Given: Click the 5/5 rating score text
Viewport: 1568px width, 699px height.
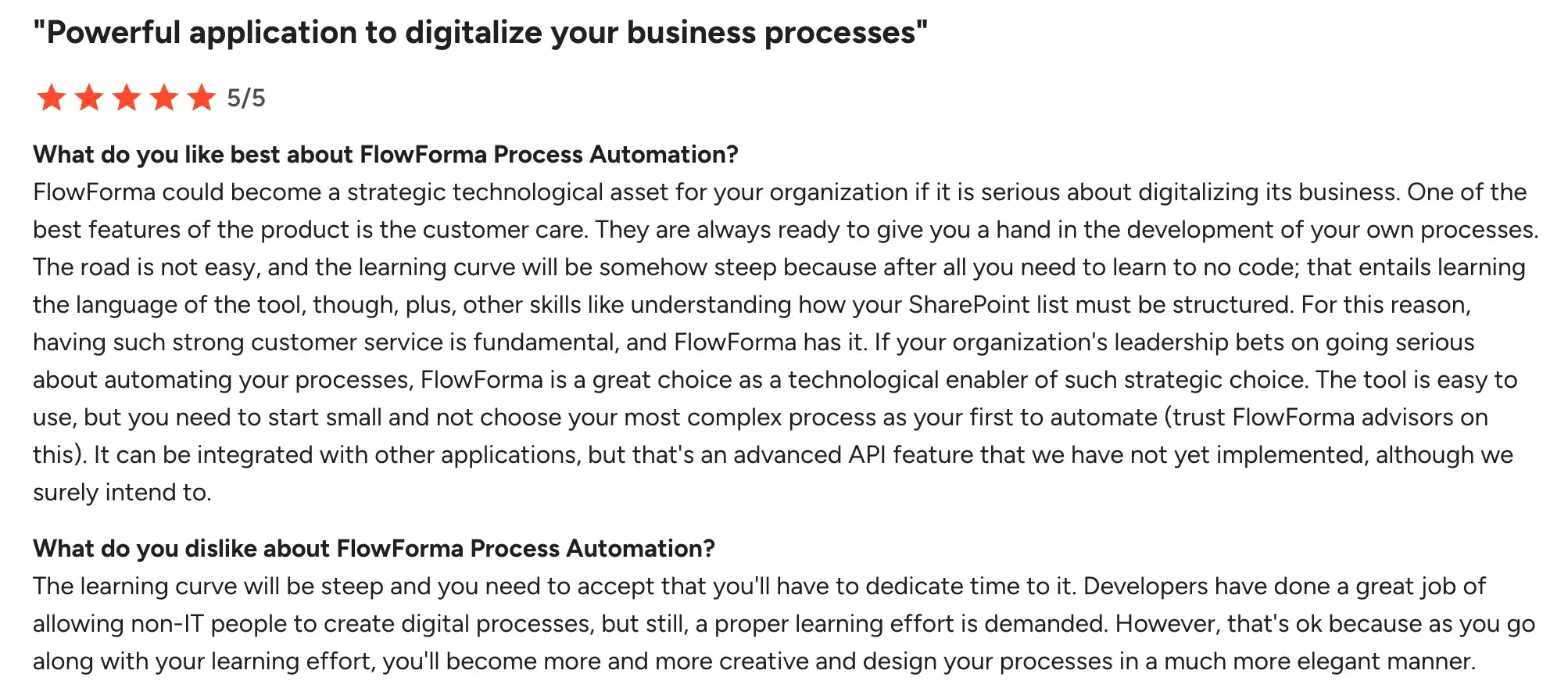Looking at the screenshot, I should click(x=246, y=99).
